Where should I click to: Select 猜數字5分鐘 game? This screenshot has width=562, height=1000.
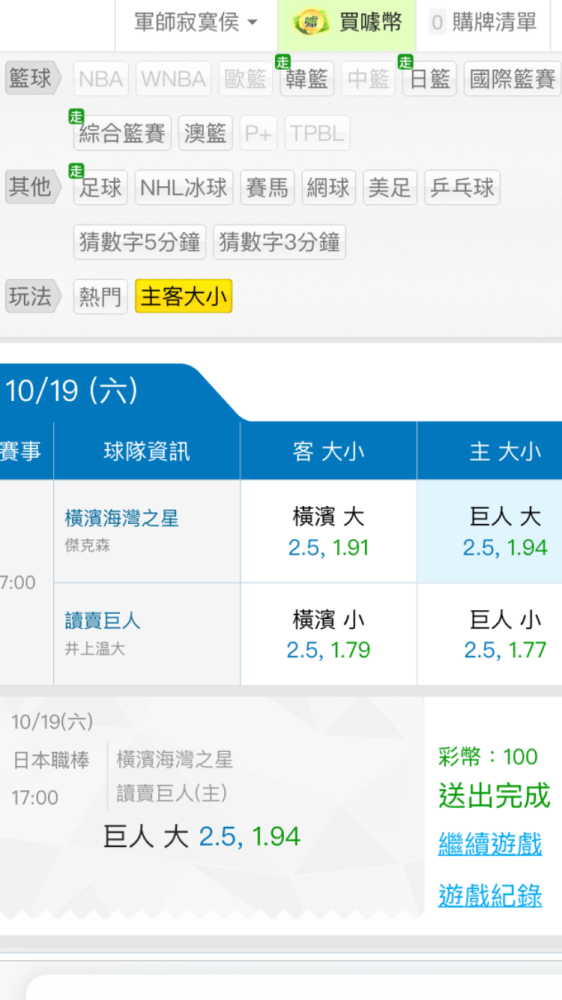(140, 242)
